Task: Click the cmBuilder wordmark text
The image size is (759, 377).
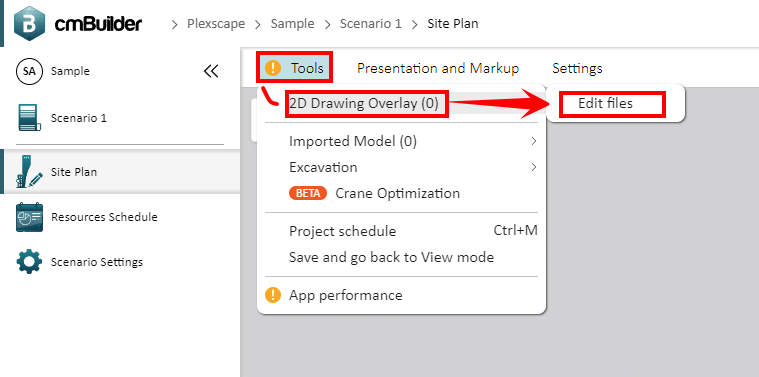Action: tap(98, 23)
